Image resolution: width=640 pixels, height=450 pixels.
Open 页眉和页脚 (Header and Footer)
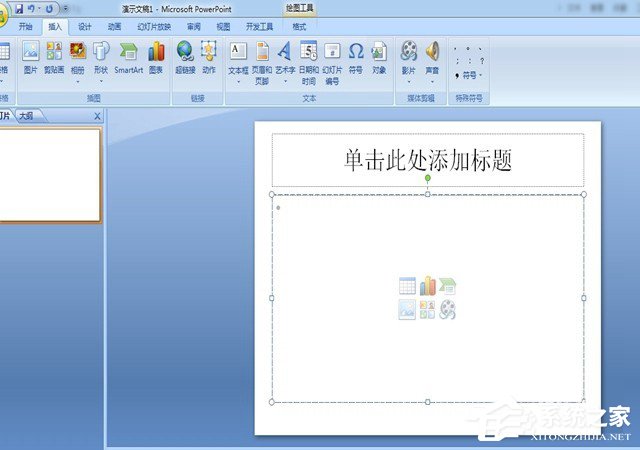coord(262,58)
